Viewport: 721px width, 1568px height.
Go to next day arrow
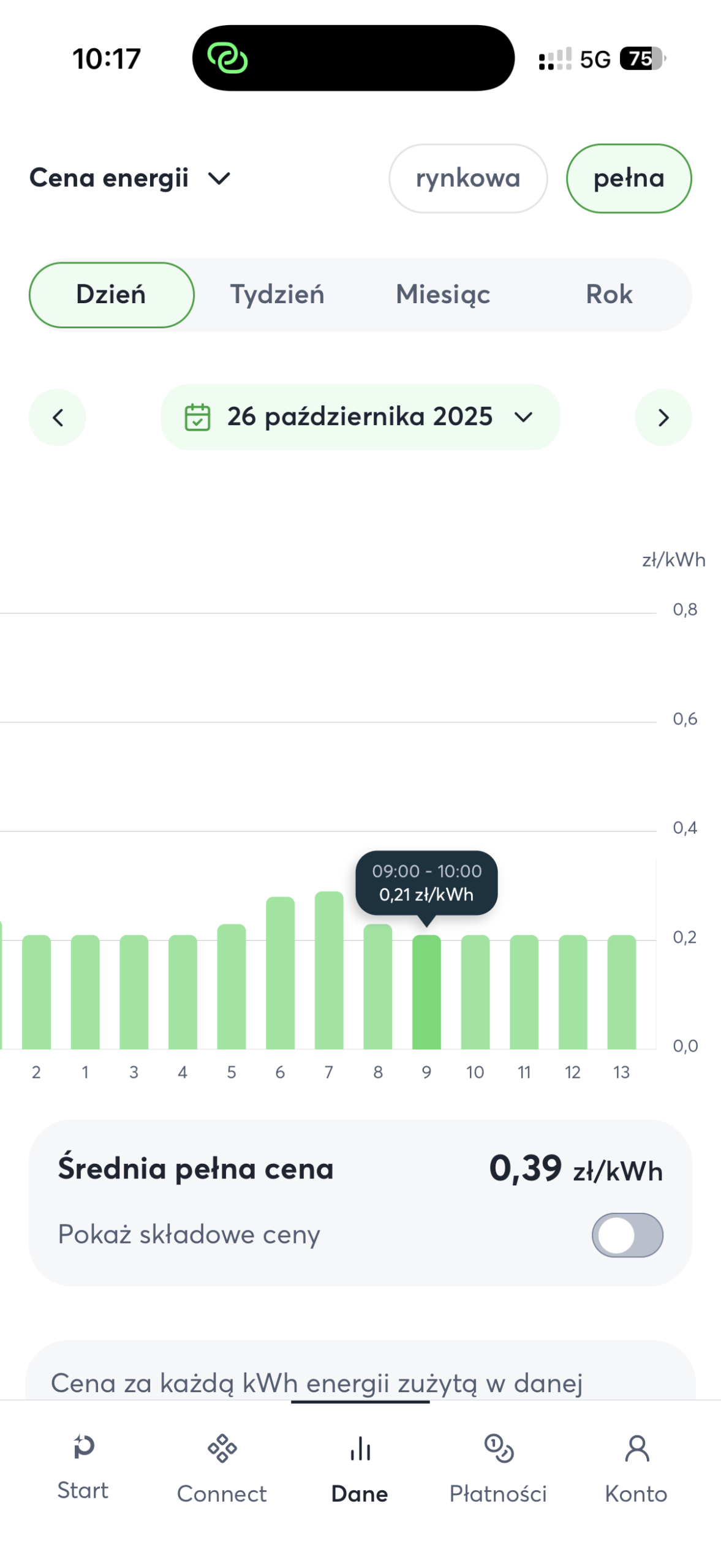click(x=663, y=418)
